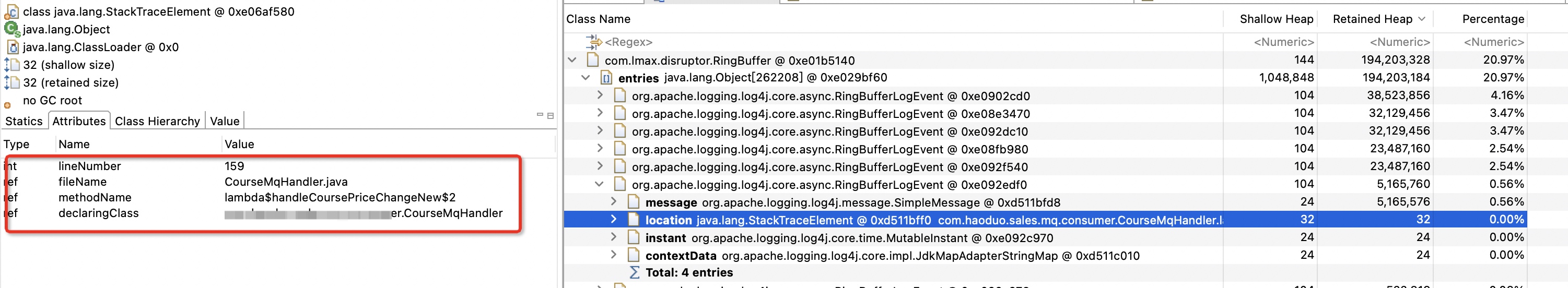Maximize the inspector attributes panel
The width and height of the screenshot is (1568, 288).
pos(550,115)
